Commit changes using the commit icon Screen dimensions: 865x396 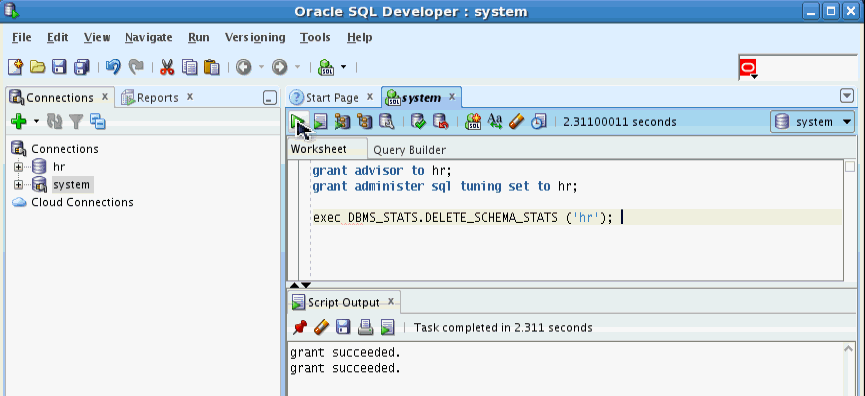[419, 121]
